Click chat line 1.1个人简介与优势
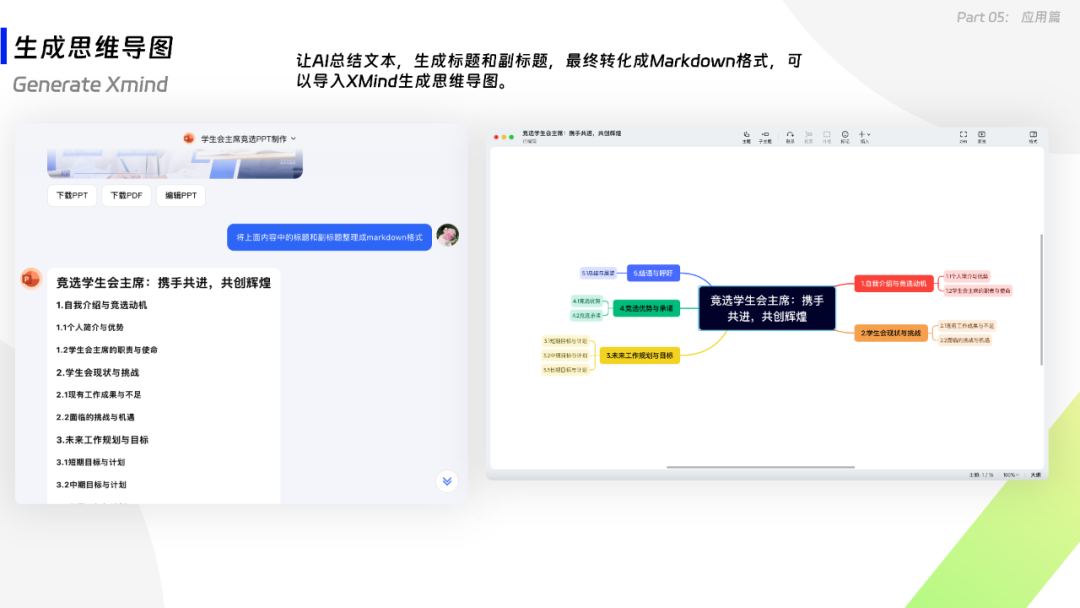This screenshot has width=1080, height=608. coord(90,328)
